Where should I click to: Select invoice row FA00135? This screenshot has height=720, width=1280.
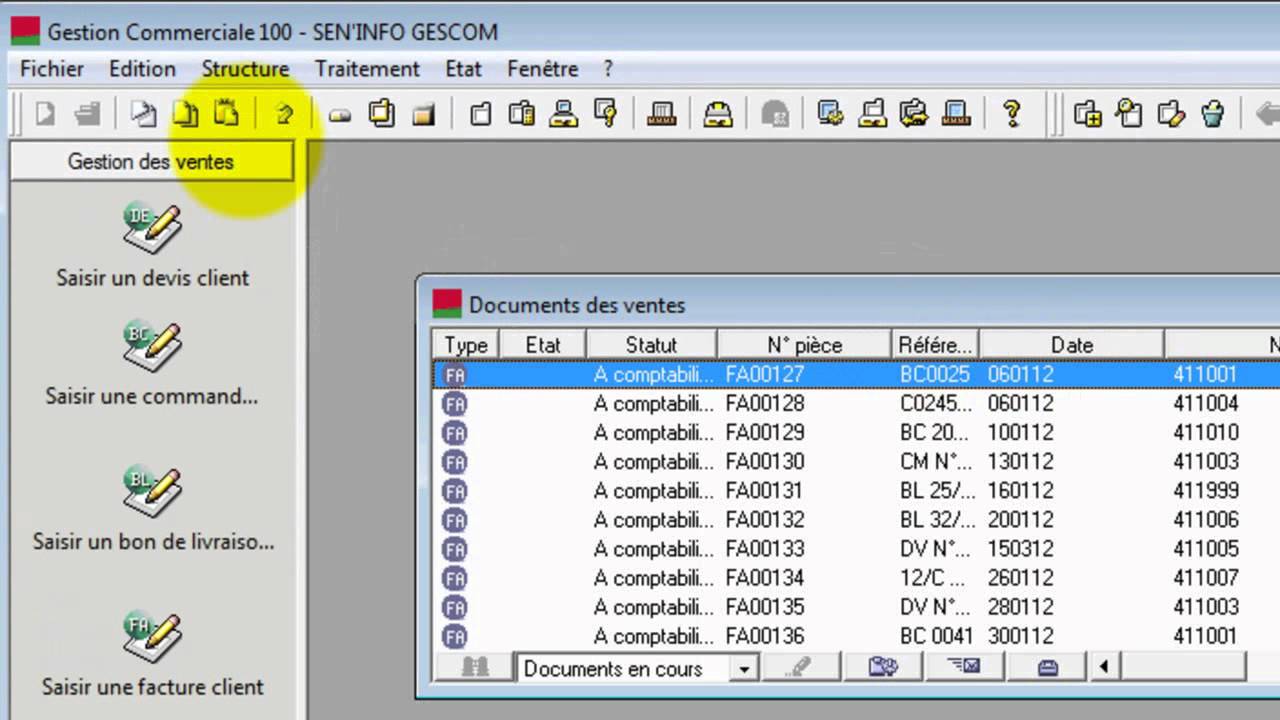coord(764,607)
